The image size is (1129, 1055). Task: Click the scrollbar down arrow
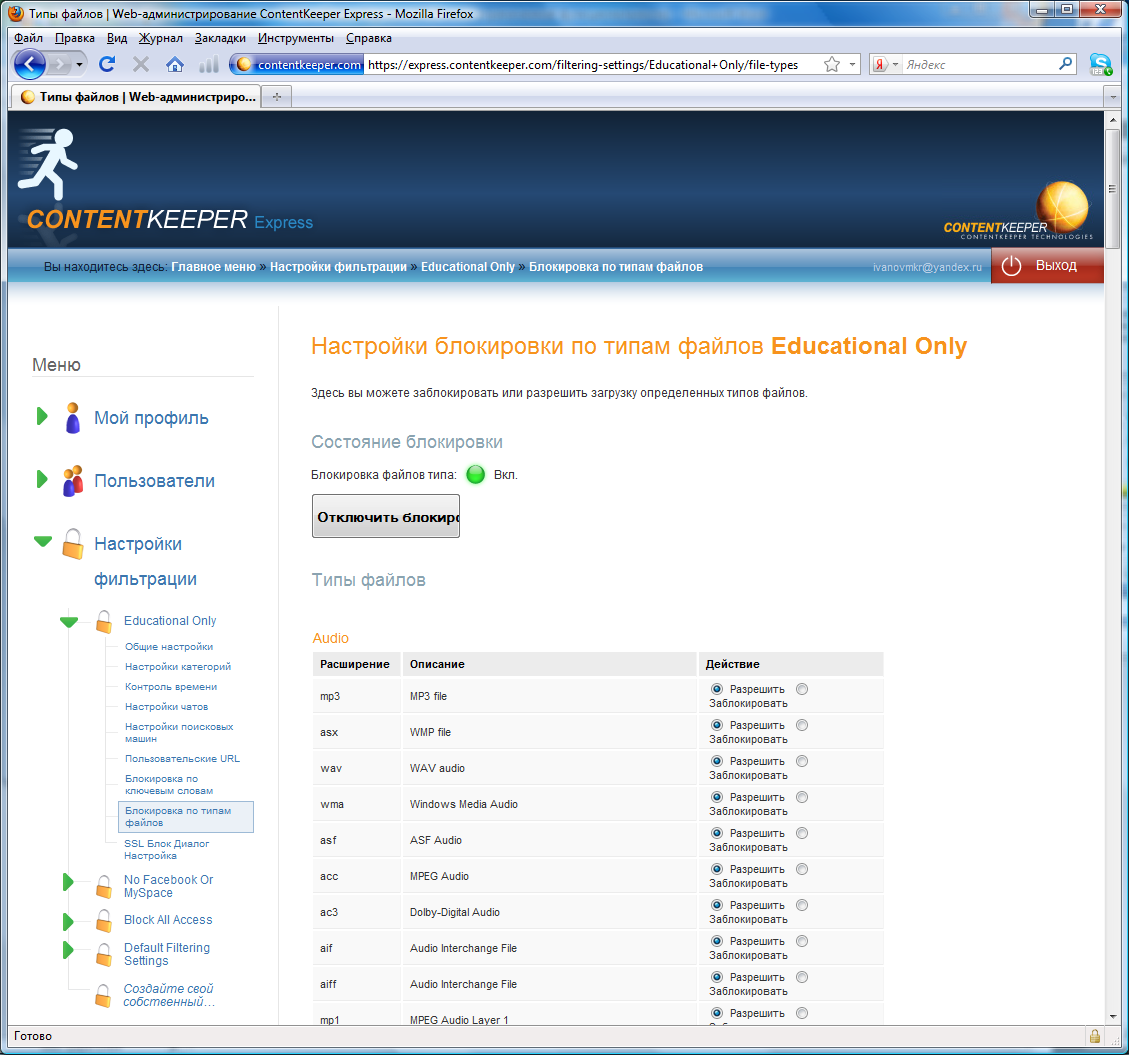[1112, 1017]
